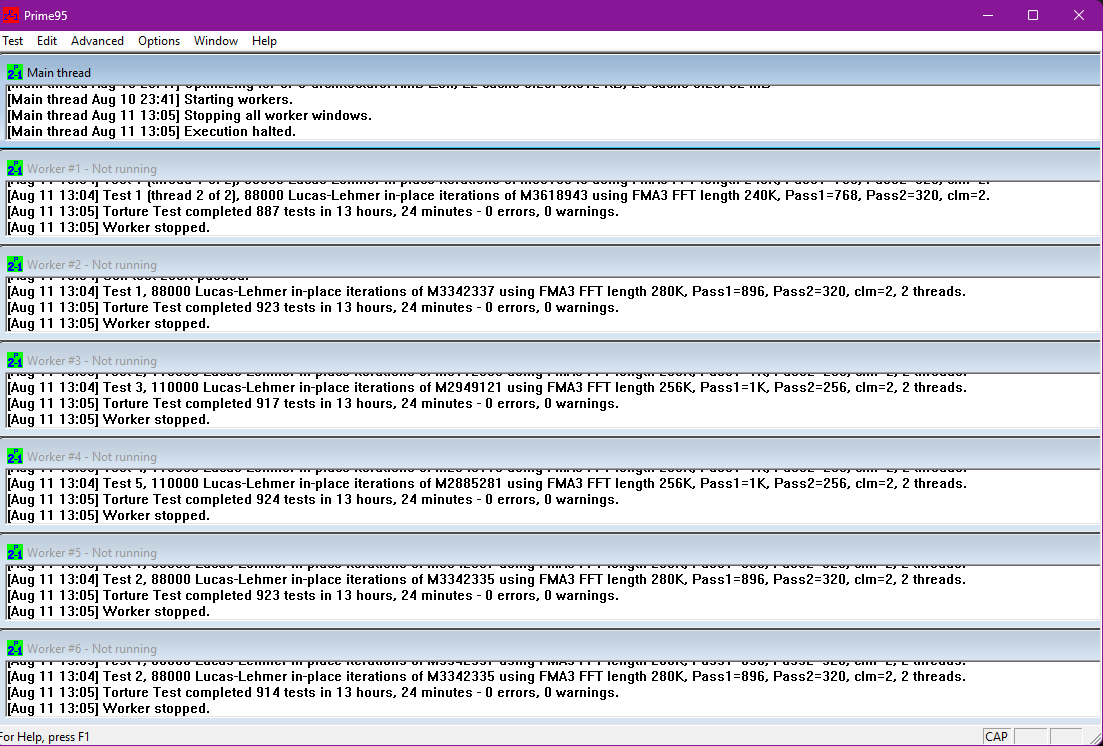Click the CAP indicator in status bar
The height and width of the screenshot is (746, 1103).
click(x=996, y=737)
